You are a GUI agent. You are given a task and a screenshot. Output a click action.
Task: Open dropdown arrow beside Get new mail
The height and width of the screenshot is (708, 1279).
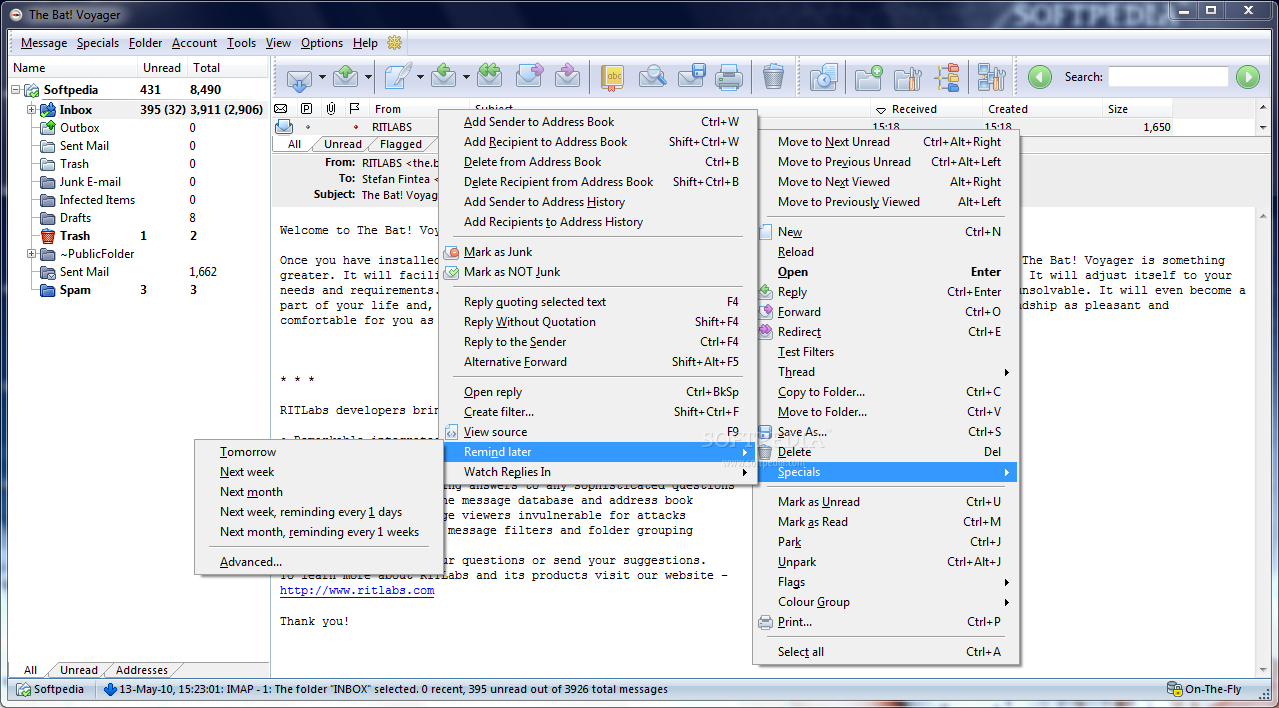pos(322,77)
